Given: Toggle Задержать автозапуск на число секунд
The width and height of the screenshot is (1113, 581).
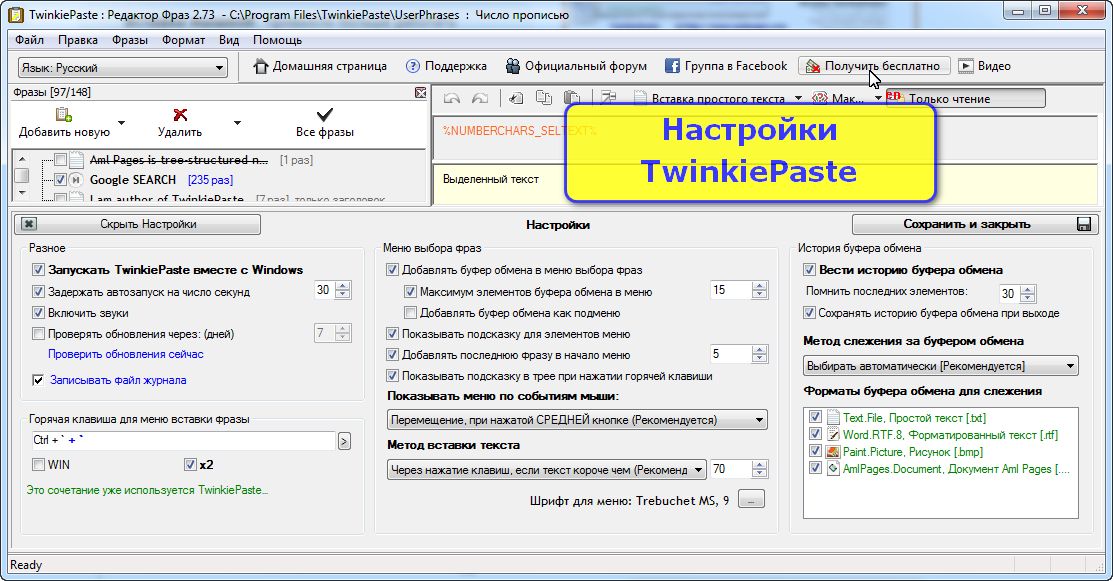Looking at the screenshot, I should coord(38,292).
